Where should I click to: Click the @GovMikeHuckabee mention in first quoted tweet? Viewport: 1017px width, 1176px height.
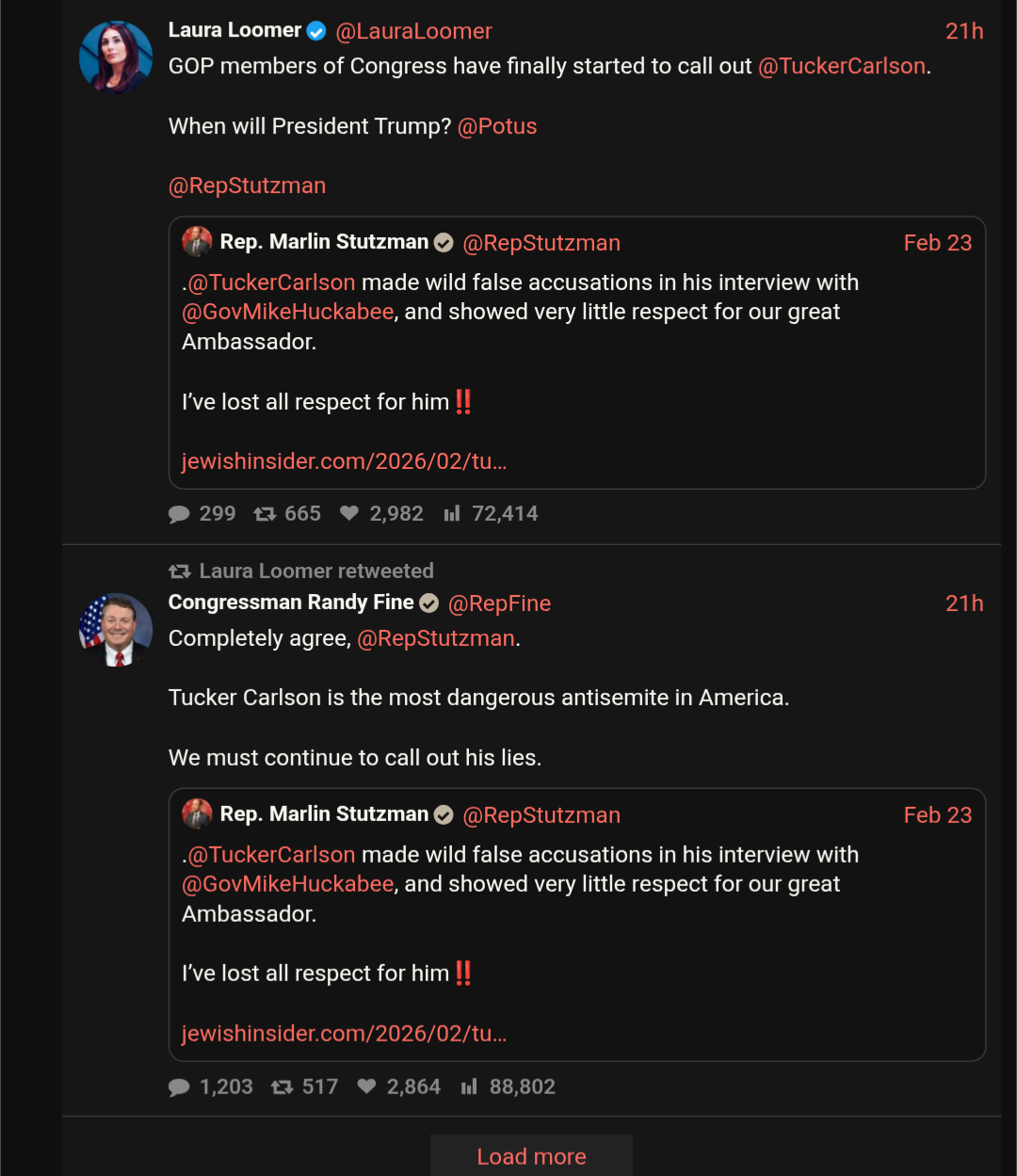[288, 312]
